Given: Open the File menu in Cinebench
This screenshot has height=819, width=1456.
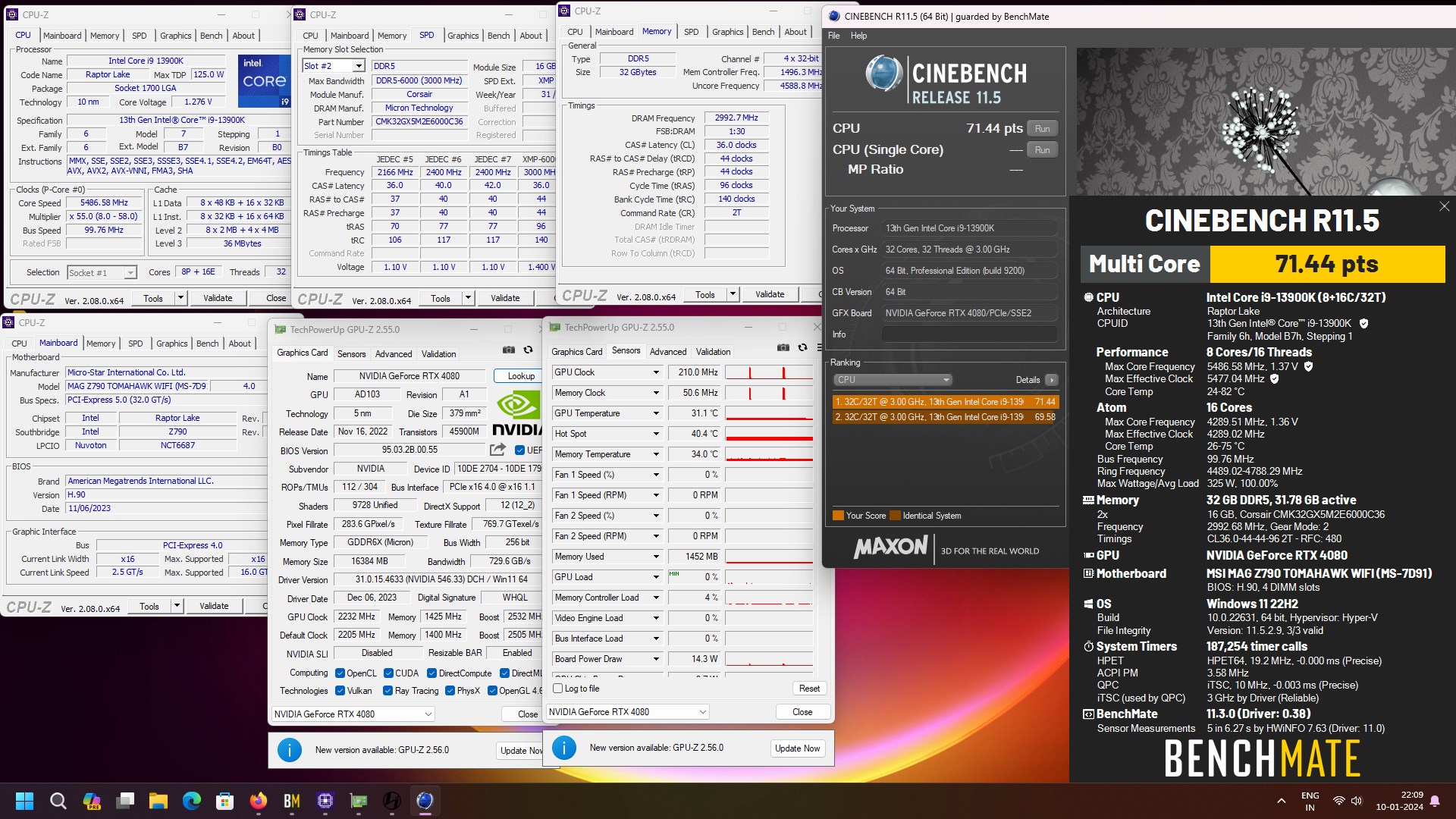Looking at the screenshot, I should 834,36.
